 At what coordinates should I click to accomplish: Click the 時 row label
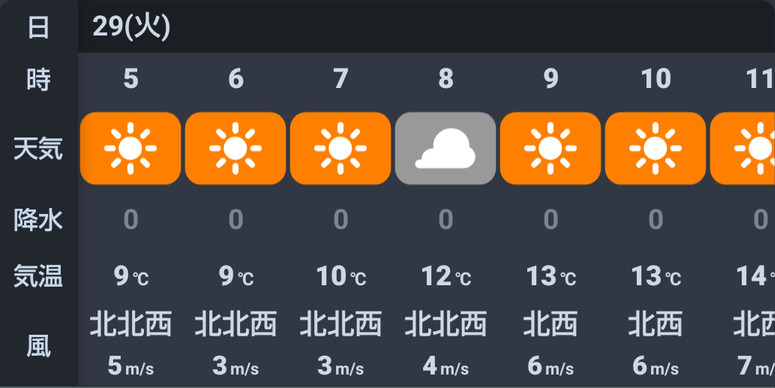coord(39,79)
